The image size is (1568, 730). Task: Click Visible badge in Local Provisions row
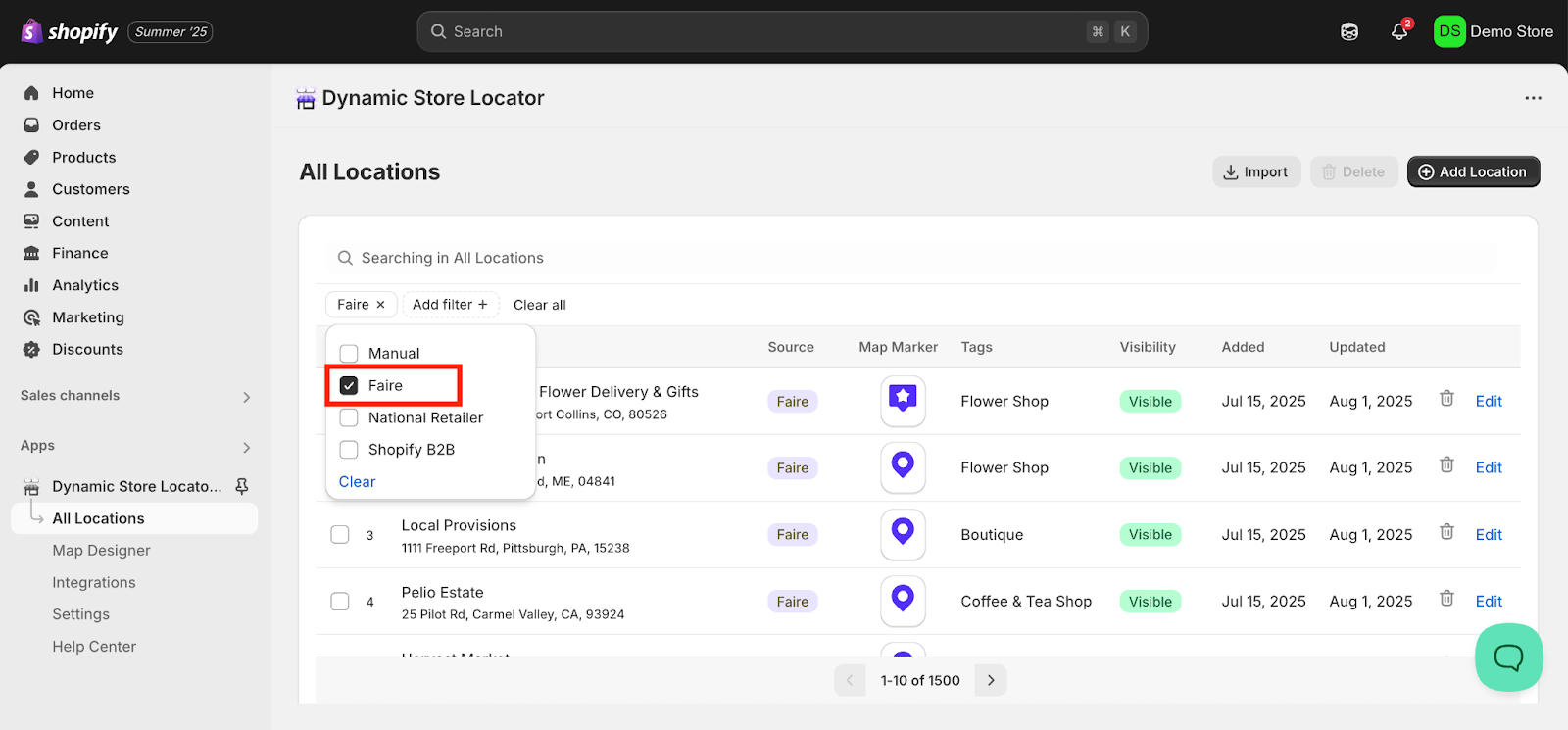1151,535
